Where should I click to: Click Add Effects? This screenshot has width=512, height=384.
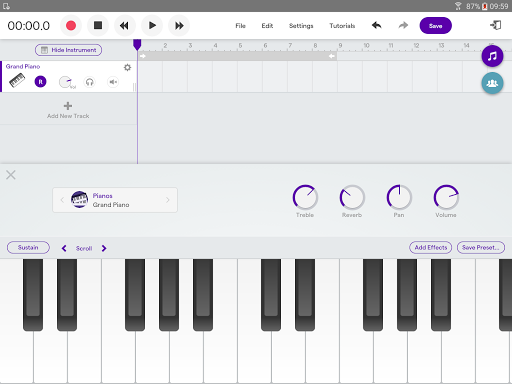pyautogui.click(x=431, y=248)
